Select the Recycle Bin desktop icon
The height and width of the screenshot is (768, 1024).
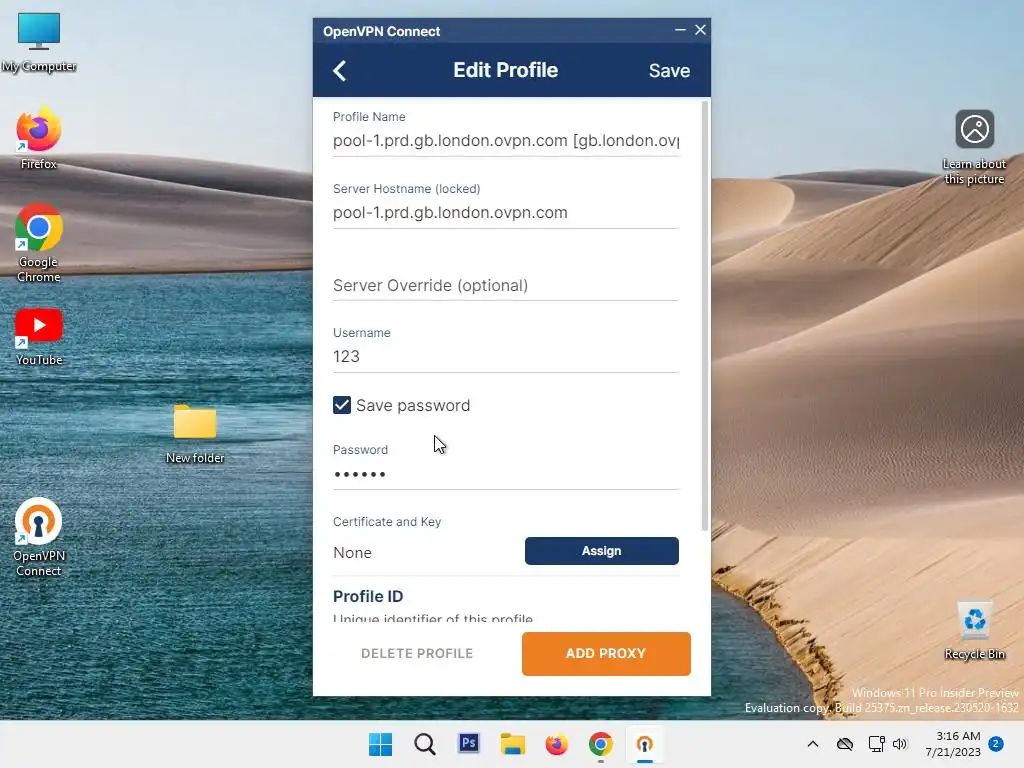coord(974,631)
